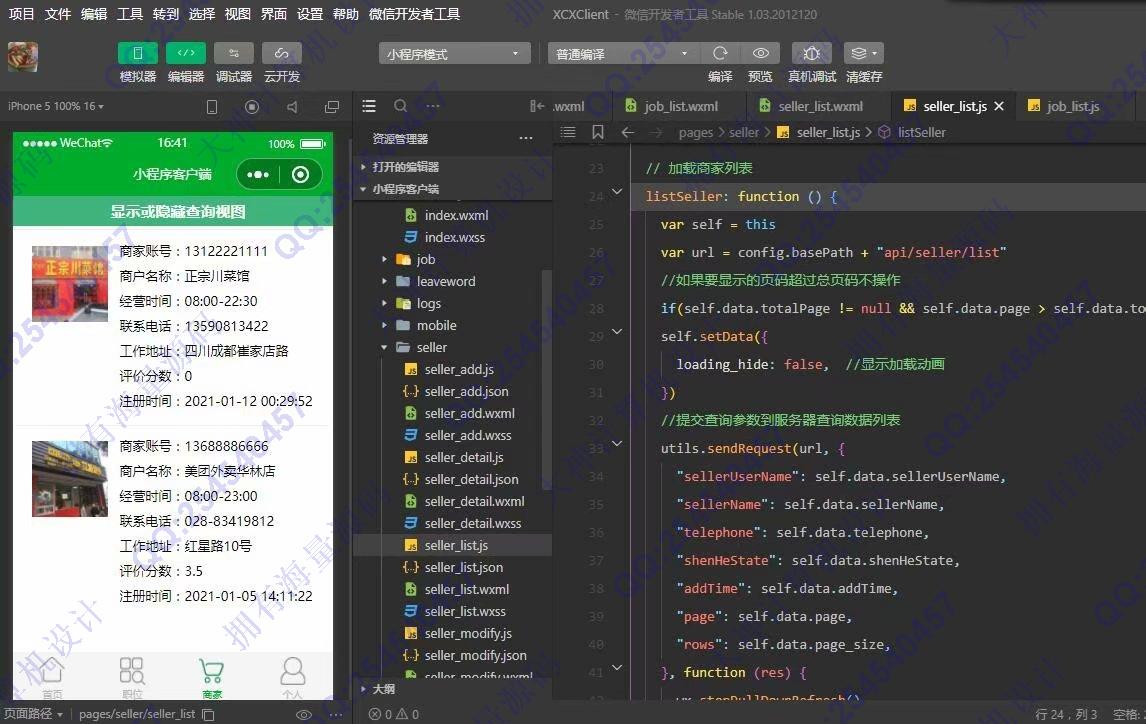Click the search icon in sidebar

coord(401,106)
